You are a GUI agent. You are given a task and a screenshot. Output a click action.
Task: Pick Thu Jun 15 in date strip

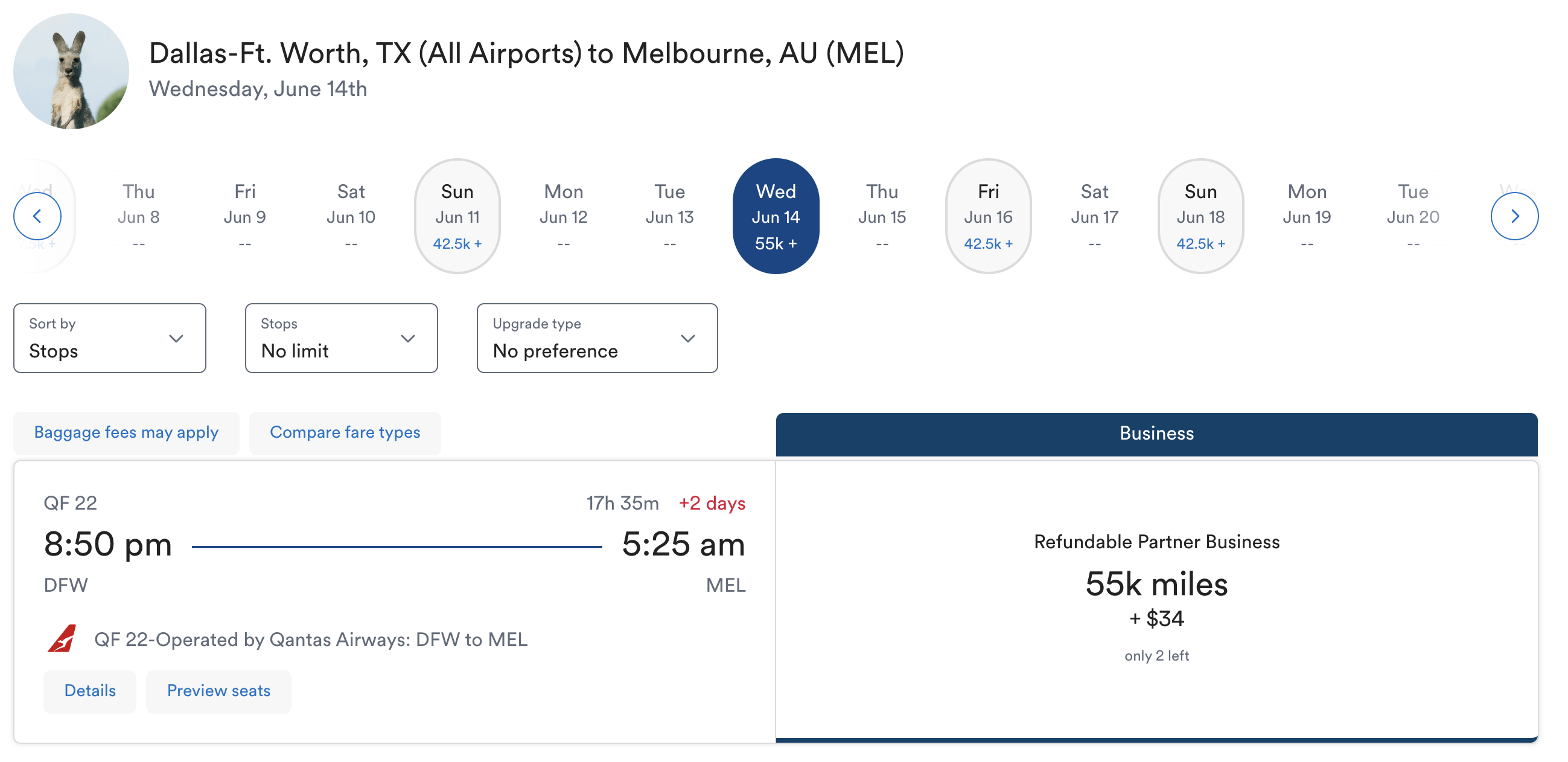882,216
